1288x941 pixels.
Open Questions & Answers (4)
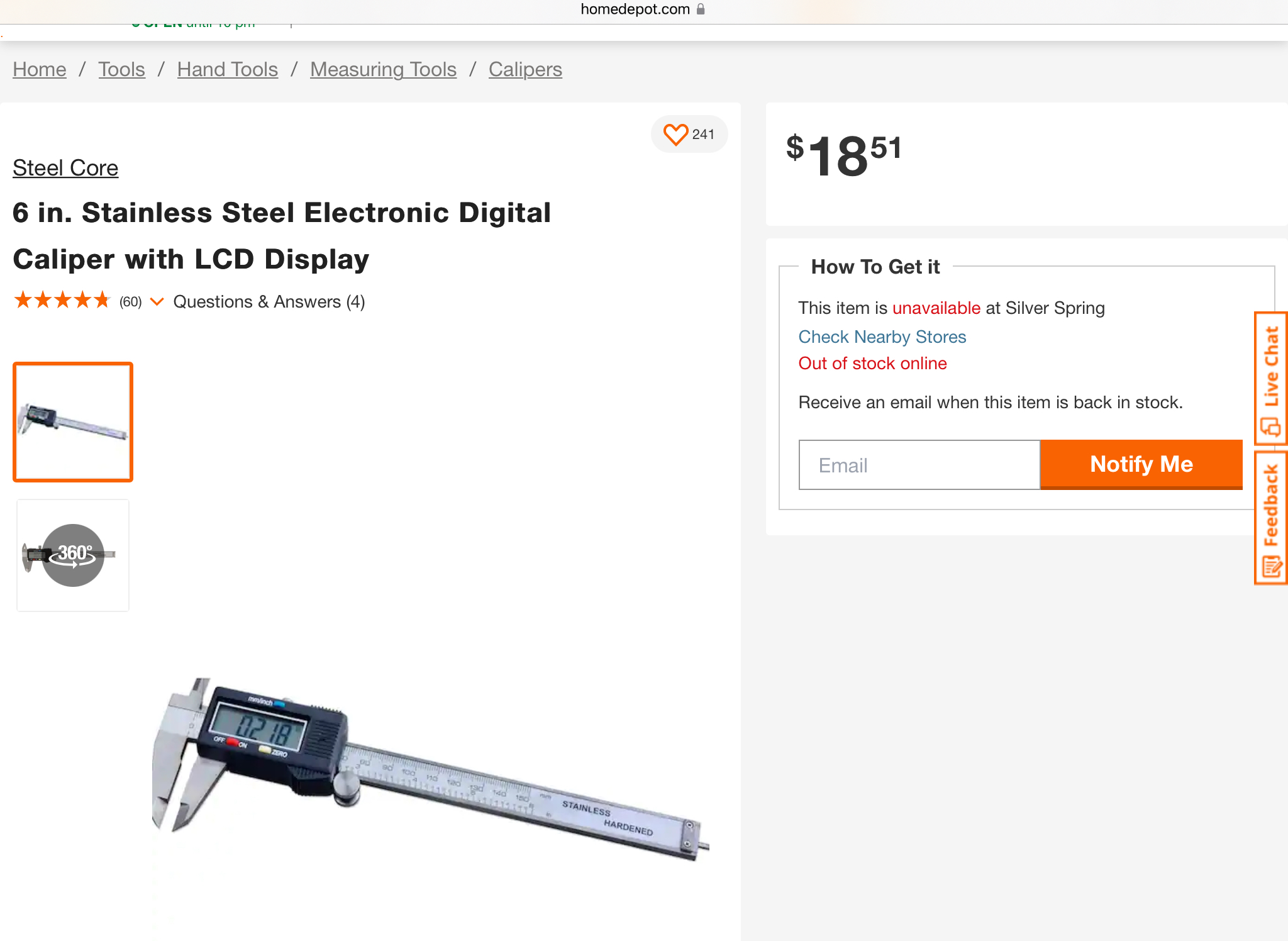pyautogui.click(x=269, y=302)
